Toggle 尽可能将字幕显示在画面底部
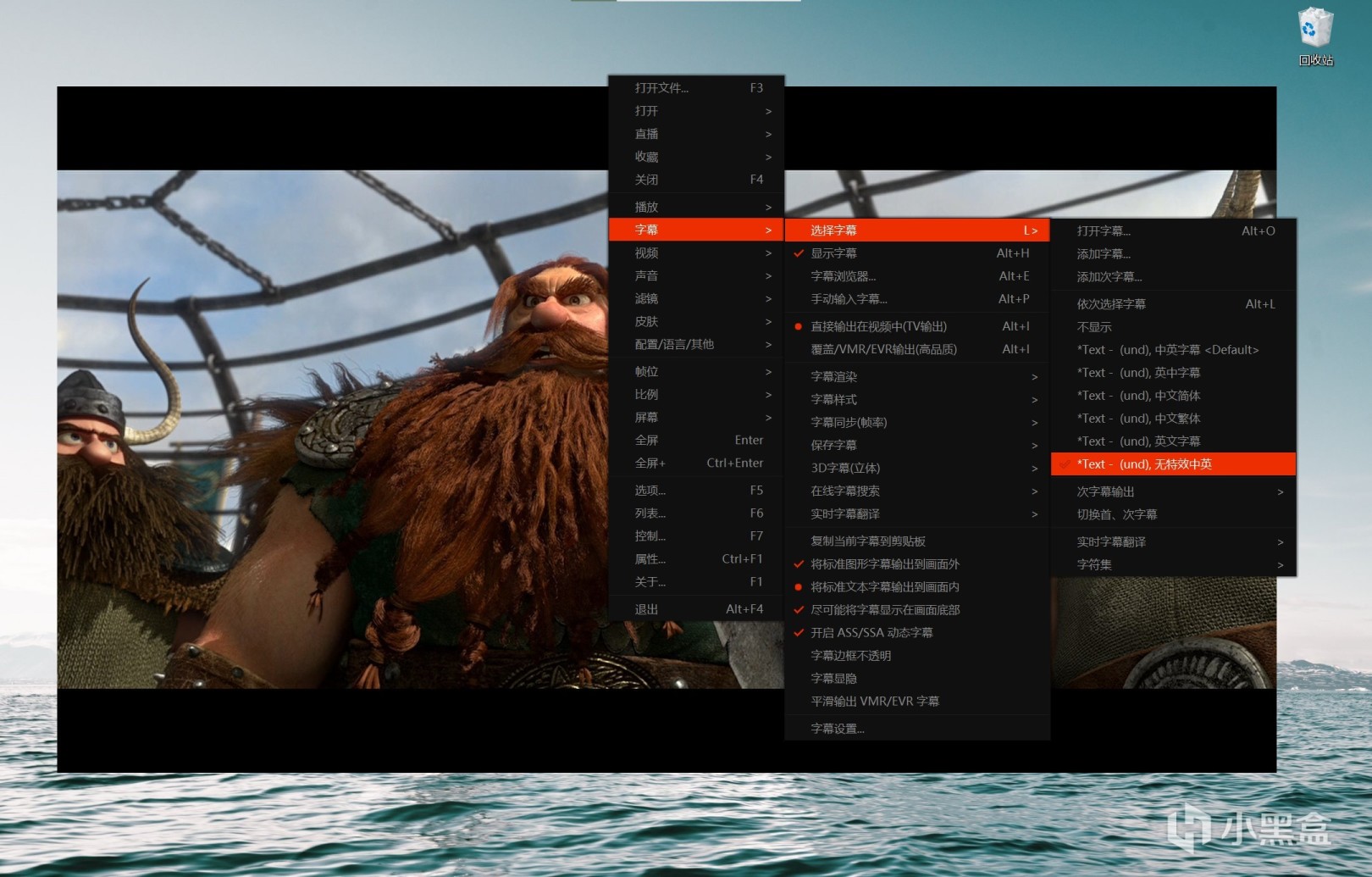 pyautogui.click(x=917, y=609)
